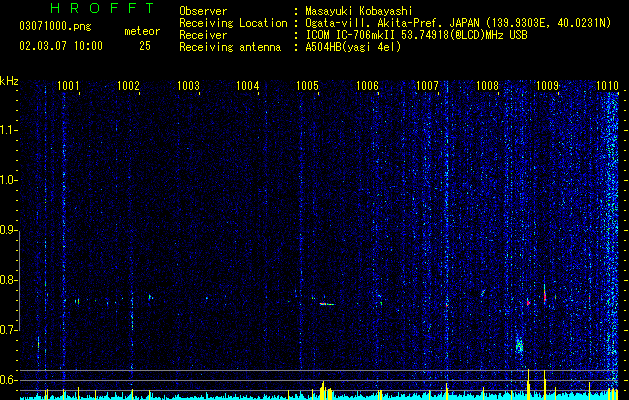The image size is (629, 400).
Task: Click the 0.6 kHz axis label
Action: click(8, 380)
